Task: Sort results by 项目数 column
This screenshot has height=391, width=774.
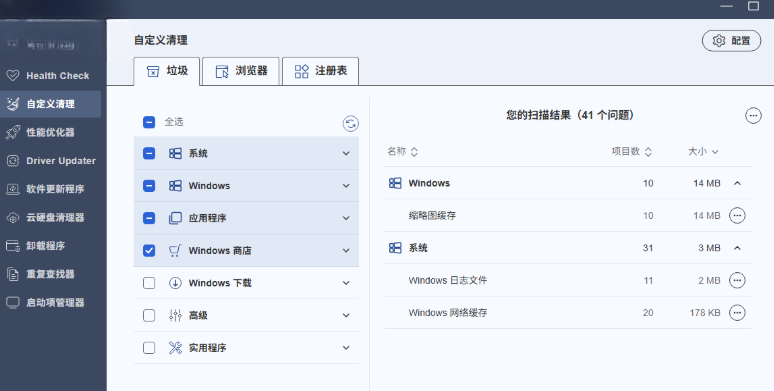Action: [x=632, y=152]
